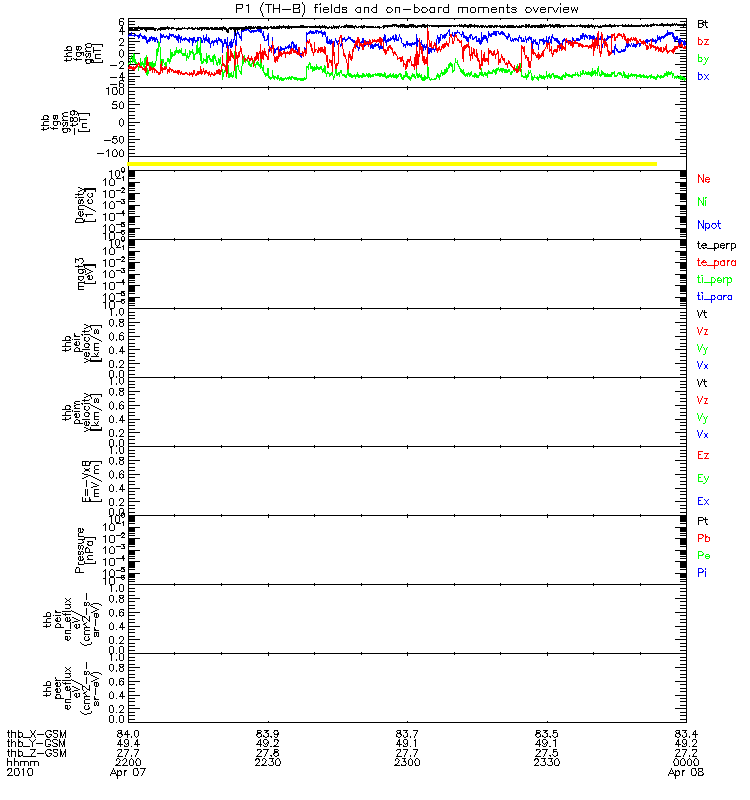Click the hhmm row label
750x800 pixels.
(x=22, y=762)
